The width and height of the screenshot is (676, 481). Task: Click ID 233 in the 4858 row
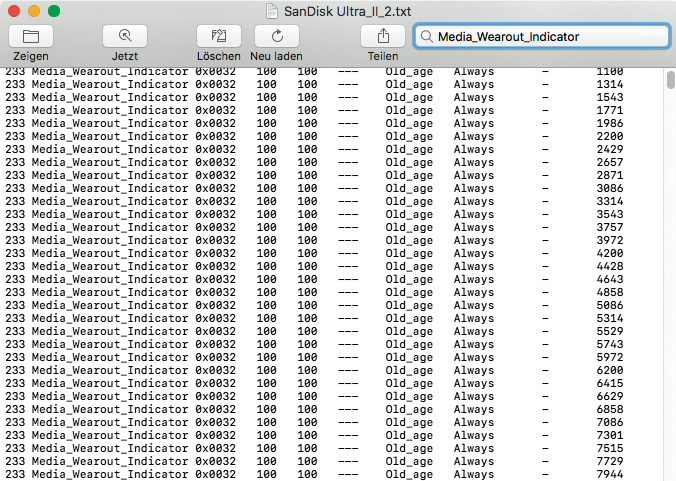(15, 292)
